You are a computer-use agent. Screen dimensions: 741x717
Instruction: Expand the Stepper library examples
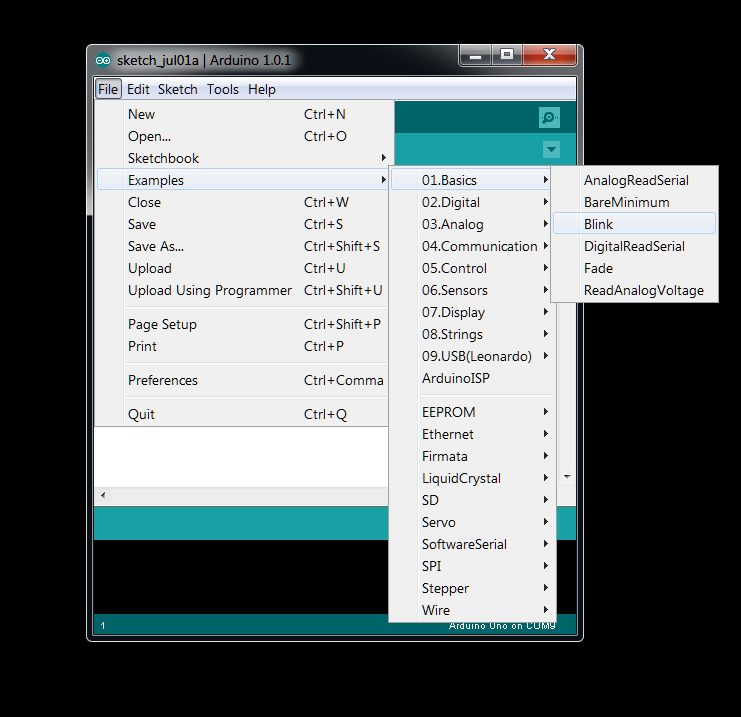click(x=473, y=588)
